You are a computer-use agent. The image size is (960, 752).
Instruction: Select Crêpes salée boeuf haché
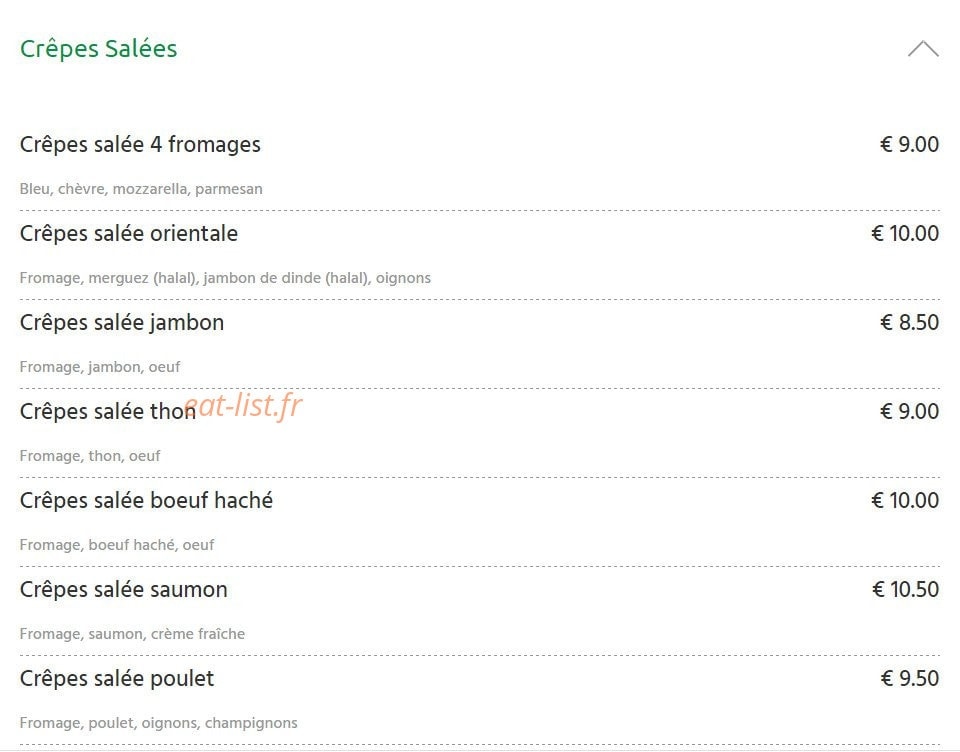pos(146,500)
